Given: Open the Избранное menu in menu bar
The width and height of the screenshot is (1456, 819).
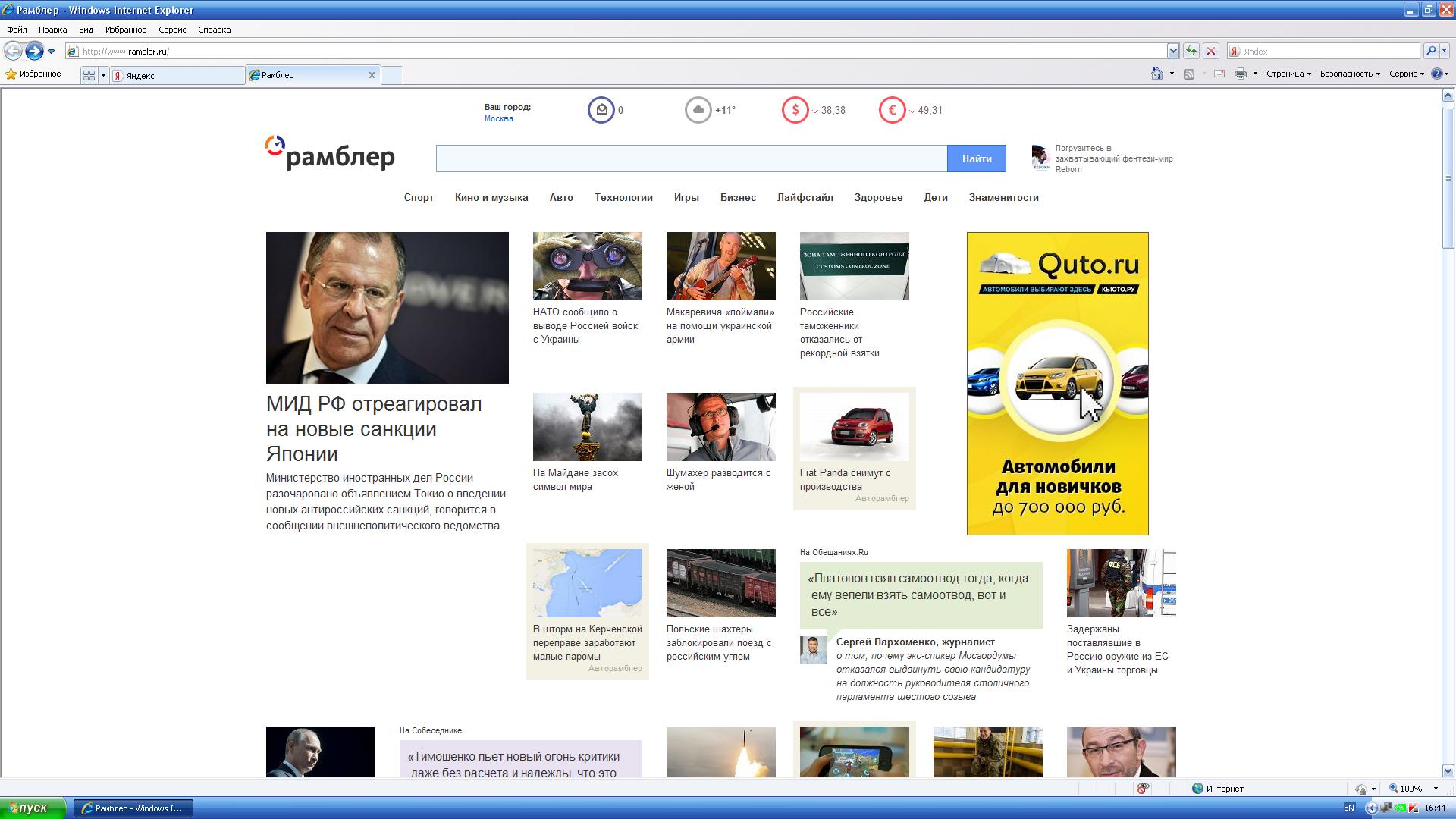Looking at the screenshot, I should coord(125,30).
